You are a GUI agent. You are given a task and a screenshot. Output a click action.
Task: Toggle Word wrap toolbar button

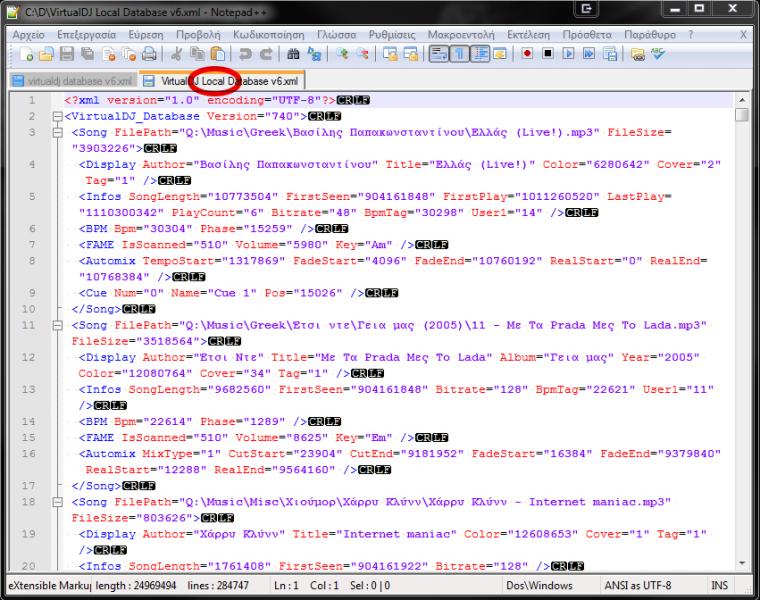click(439, 54)
